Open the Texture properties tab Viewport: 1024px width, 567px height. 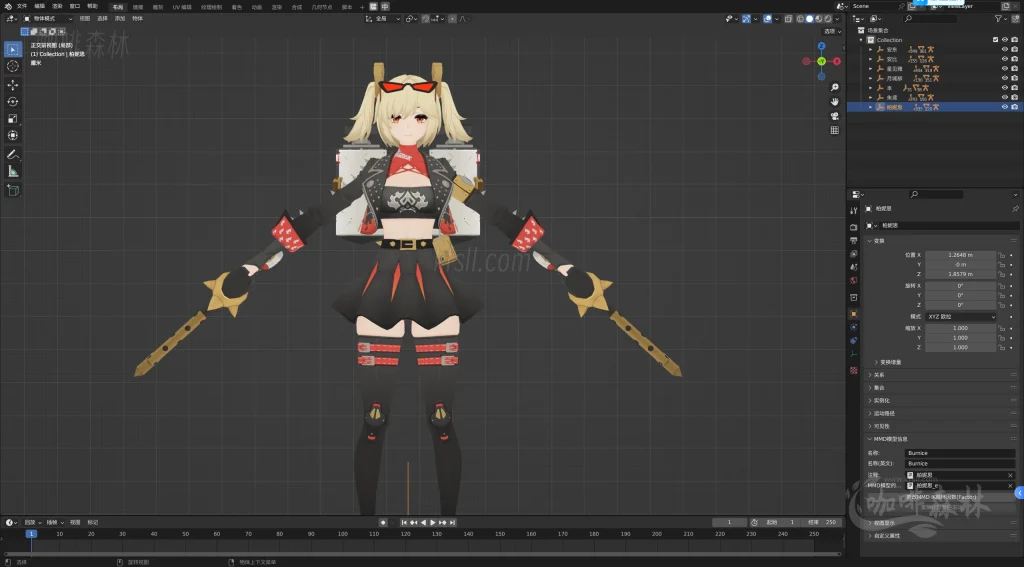pos(854,370)
